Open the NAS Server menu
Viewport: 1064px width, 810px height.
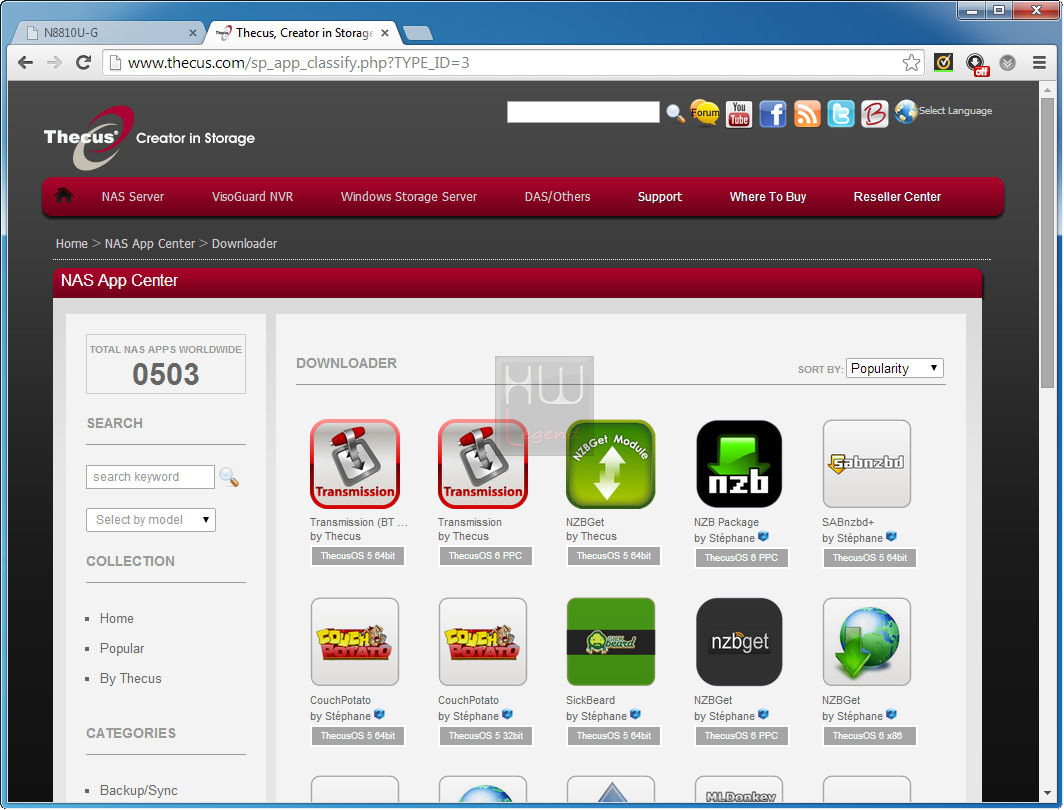click(x=132, y=197)
